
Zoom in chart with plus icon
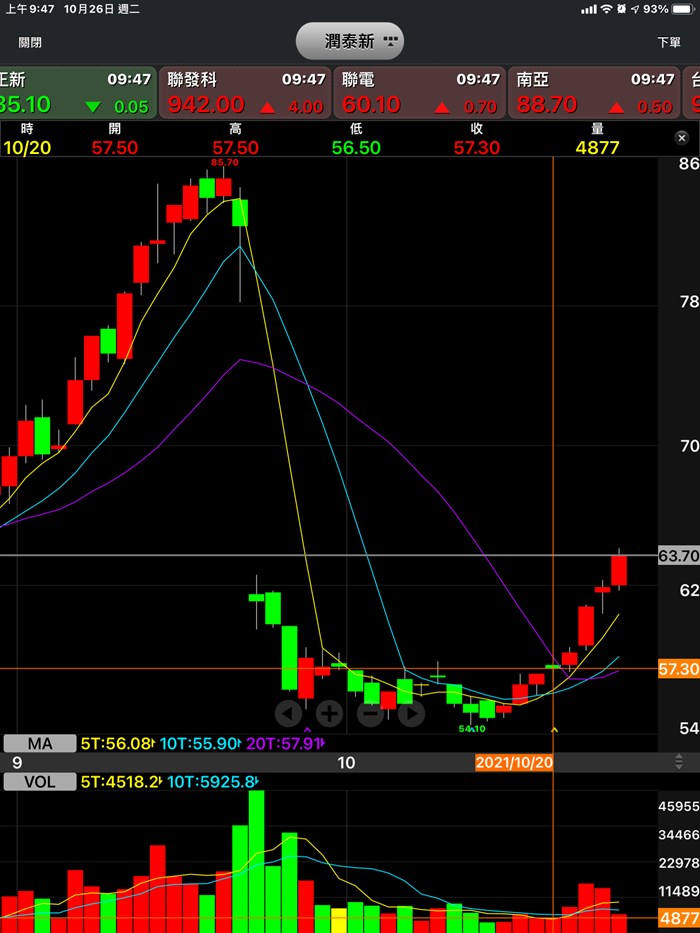coord(330,713)
